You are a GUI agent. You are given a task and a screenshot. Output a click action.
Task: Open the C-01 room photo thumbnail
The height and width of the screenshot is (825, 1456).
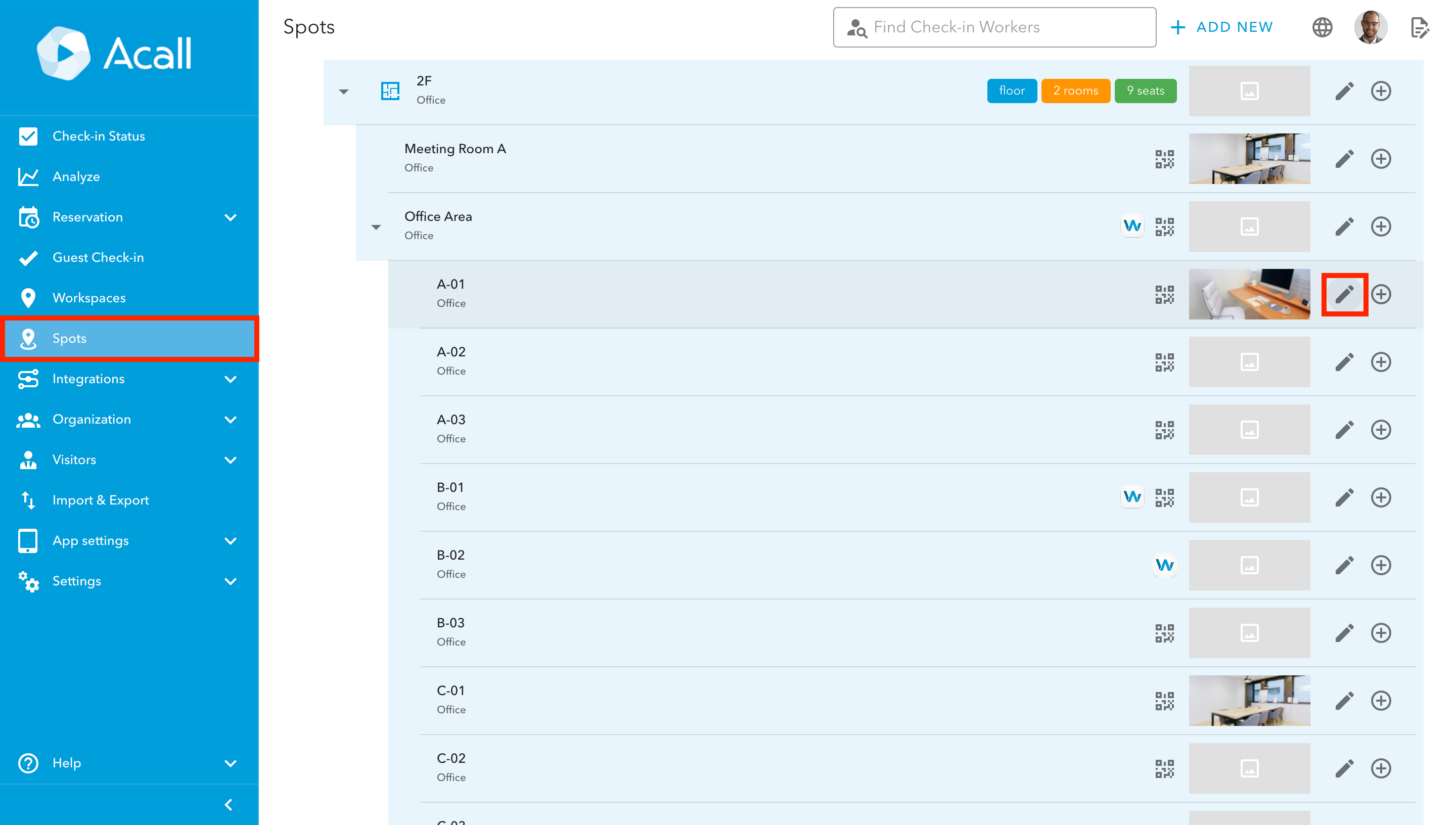tap(1249, 701)
